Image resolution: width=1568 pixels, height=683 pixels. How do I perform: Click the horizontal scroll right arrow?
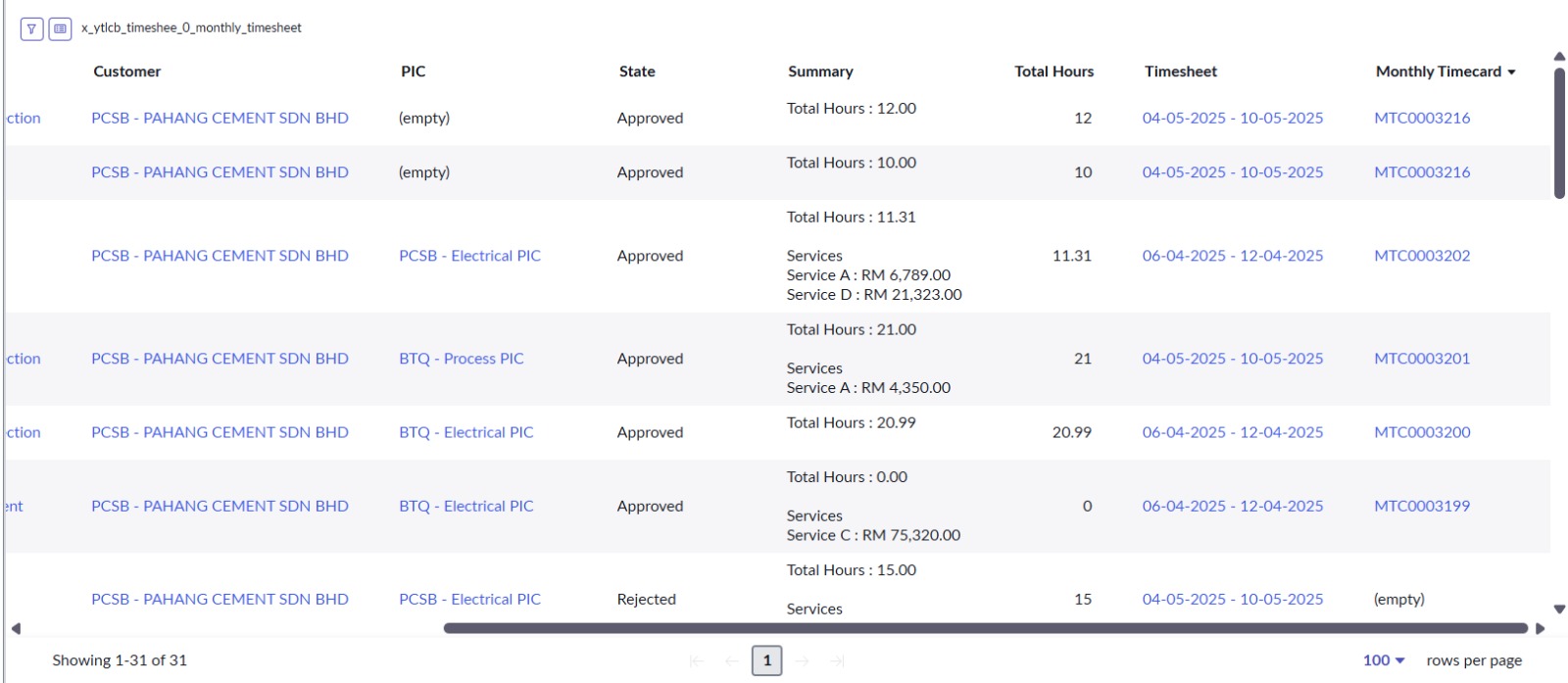click(1541, 629)
